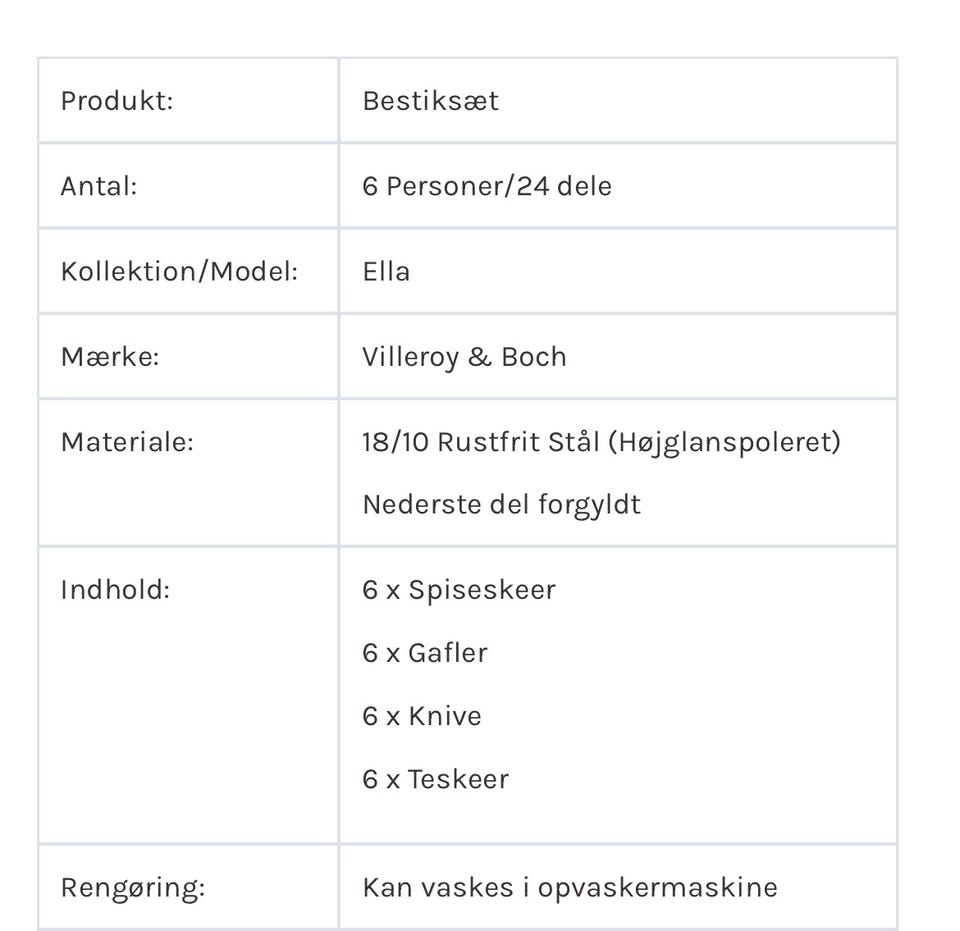Click the "Nederste del forgyldt" line
Screen dimensions: 960x931
tap(501, 505)
